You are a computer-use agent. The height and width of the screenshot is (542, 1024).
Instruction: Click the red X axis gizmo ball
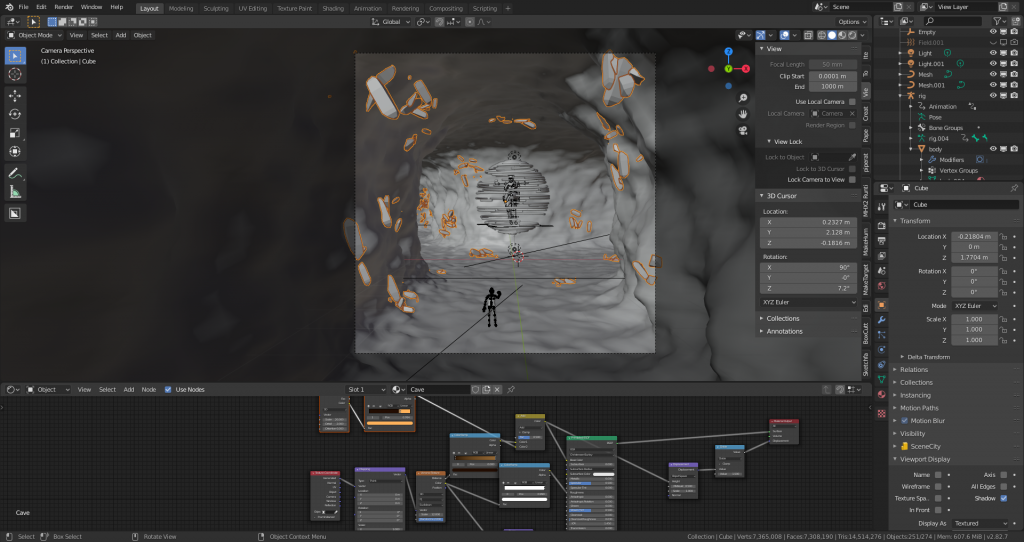[x=745, y=69]
